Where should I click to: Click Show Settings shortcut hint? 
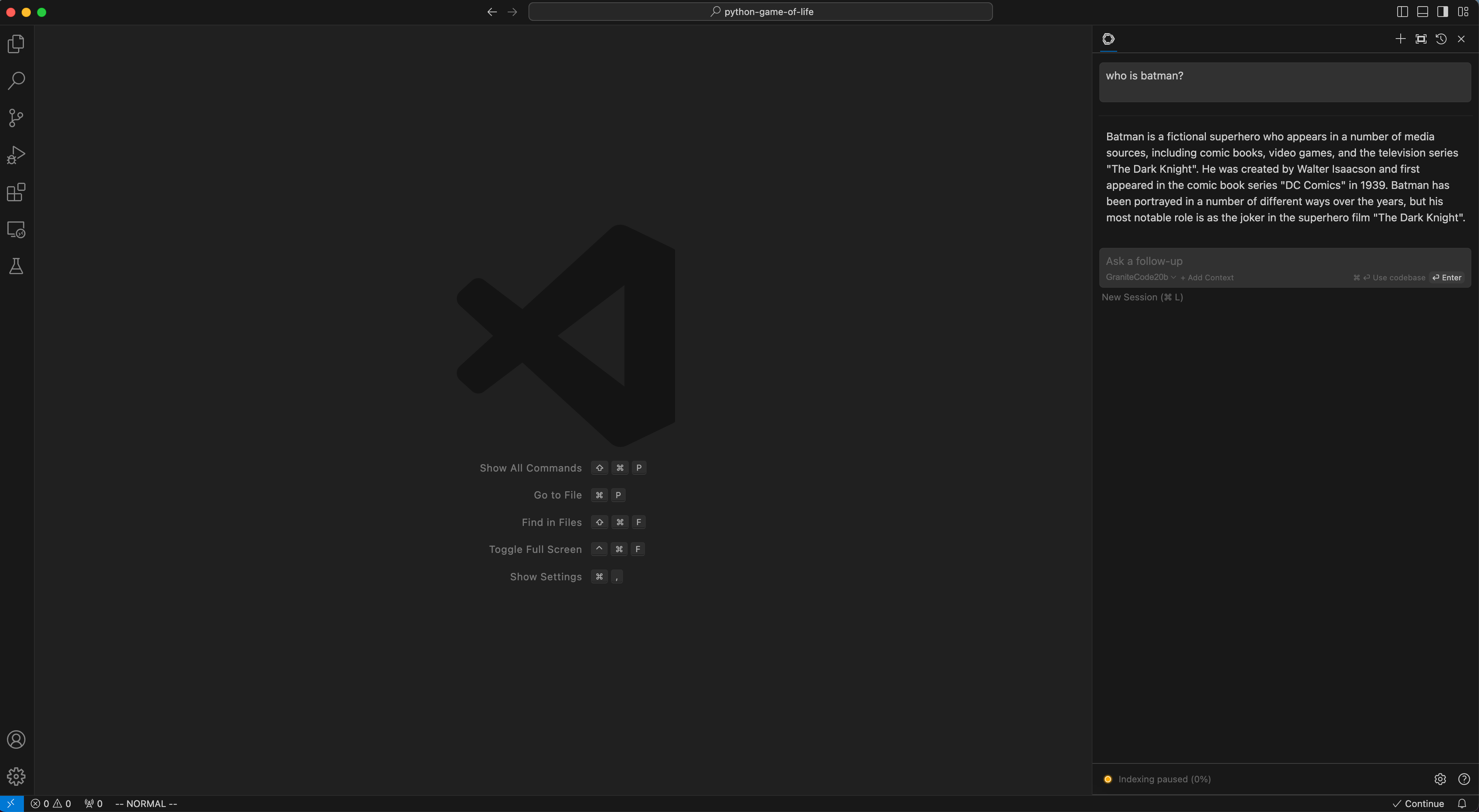(566, 577)
